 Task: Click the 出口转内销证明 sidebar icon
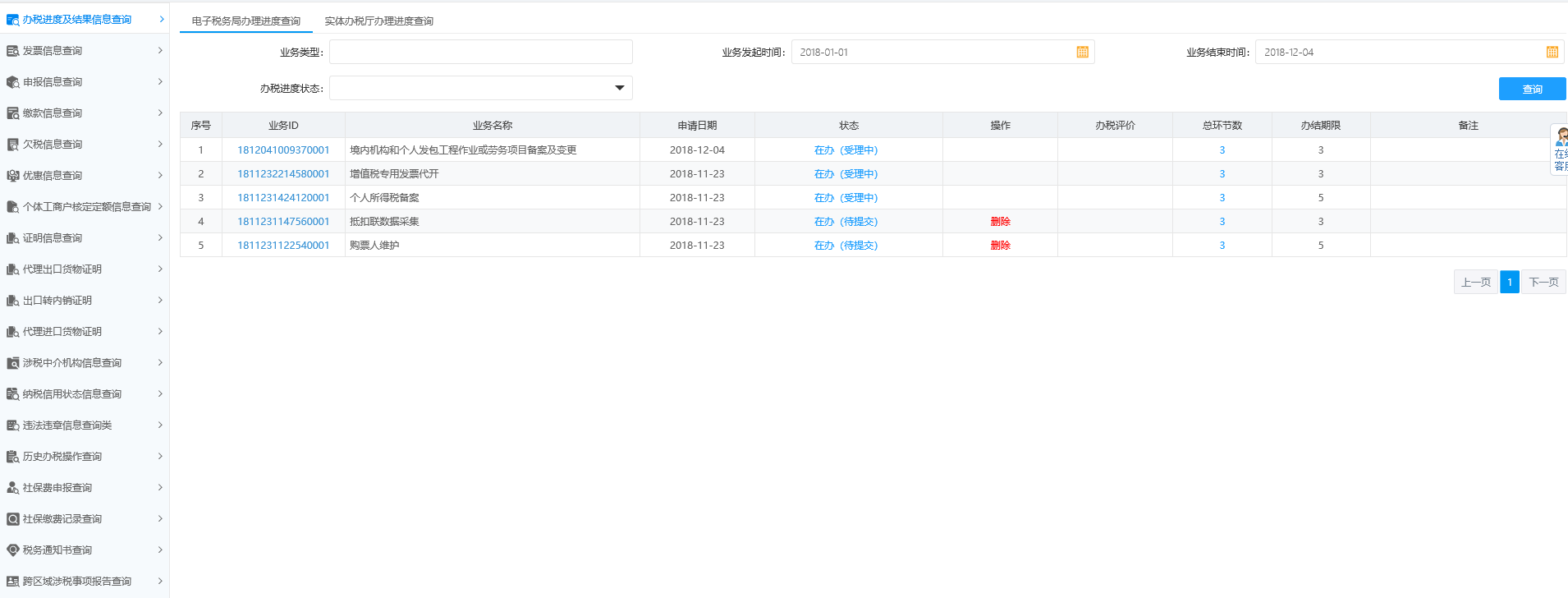[12, 301]
